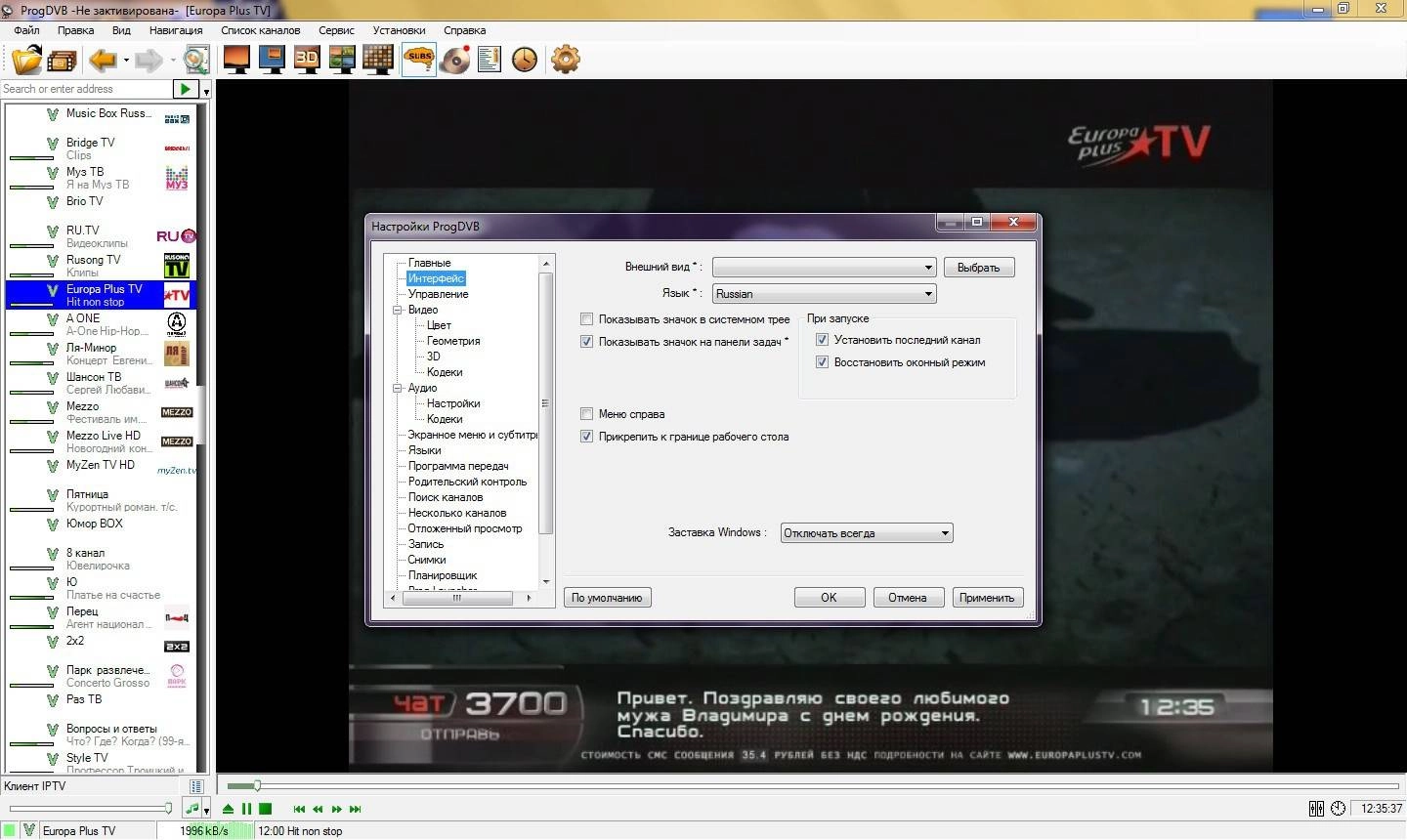Screen dimensions: 1407x840
Task: Confirm settings with OK button
Action: (x=829, y=598)
